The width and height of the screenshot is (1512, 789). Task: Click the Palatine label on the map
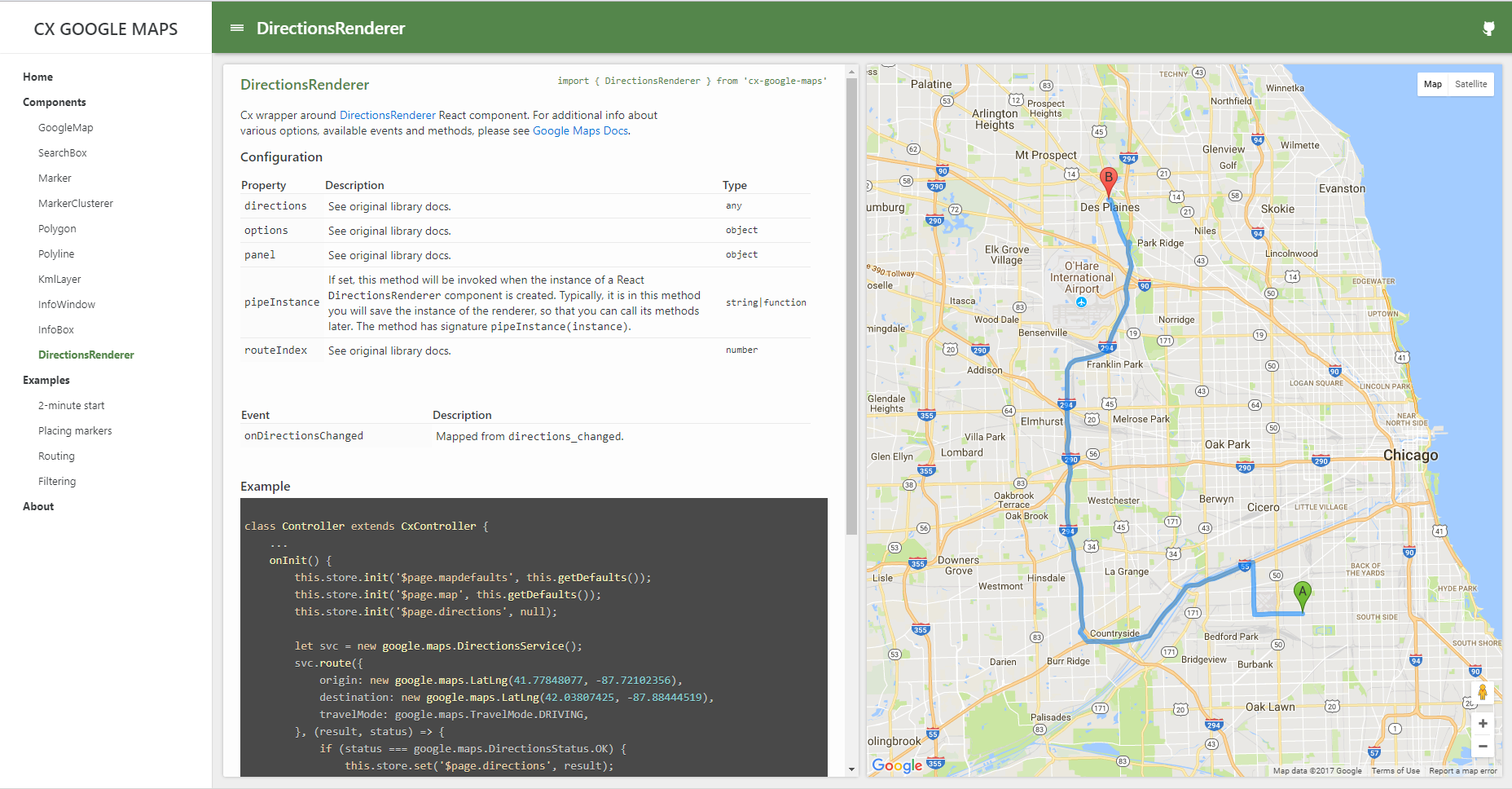tap(931, 84)
